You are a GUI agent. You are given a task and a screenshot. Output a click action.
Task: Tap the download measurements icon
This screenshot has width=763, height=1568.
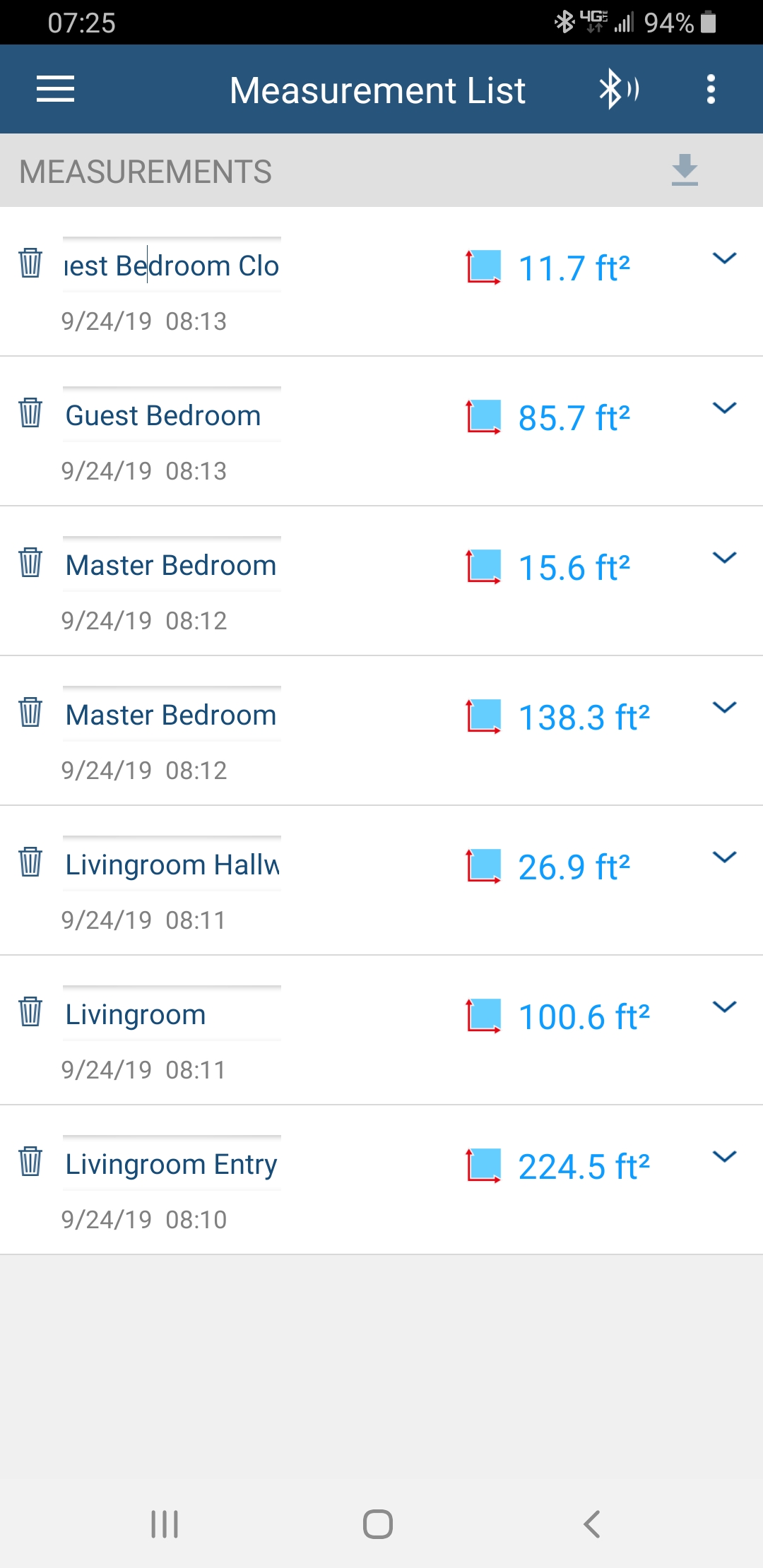pyautogui.click(x=685, y=170)
